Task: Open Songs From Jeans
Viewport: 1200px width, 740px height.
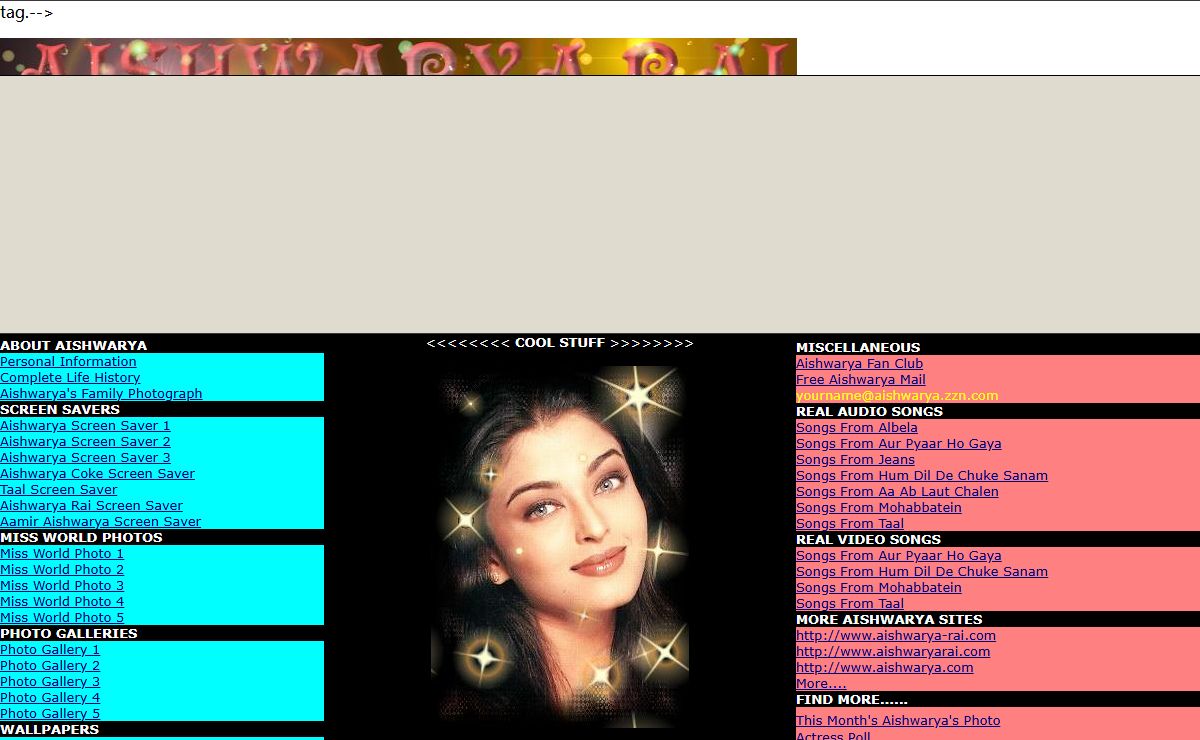Action: click(855, 460)
